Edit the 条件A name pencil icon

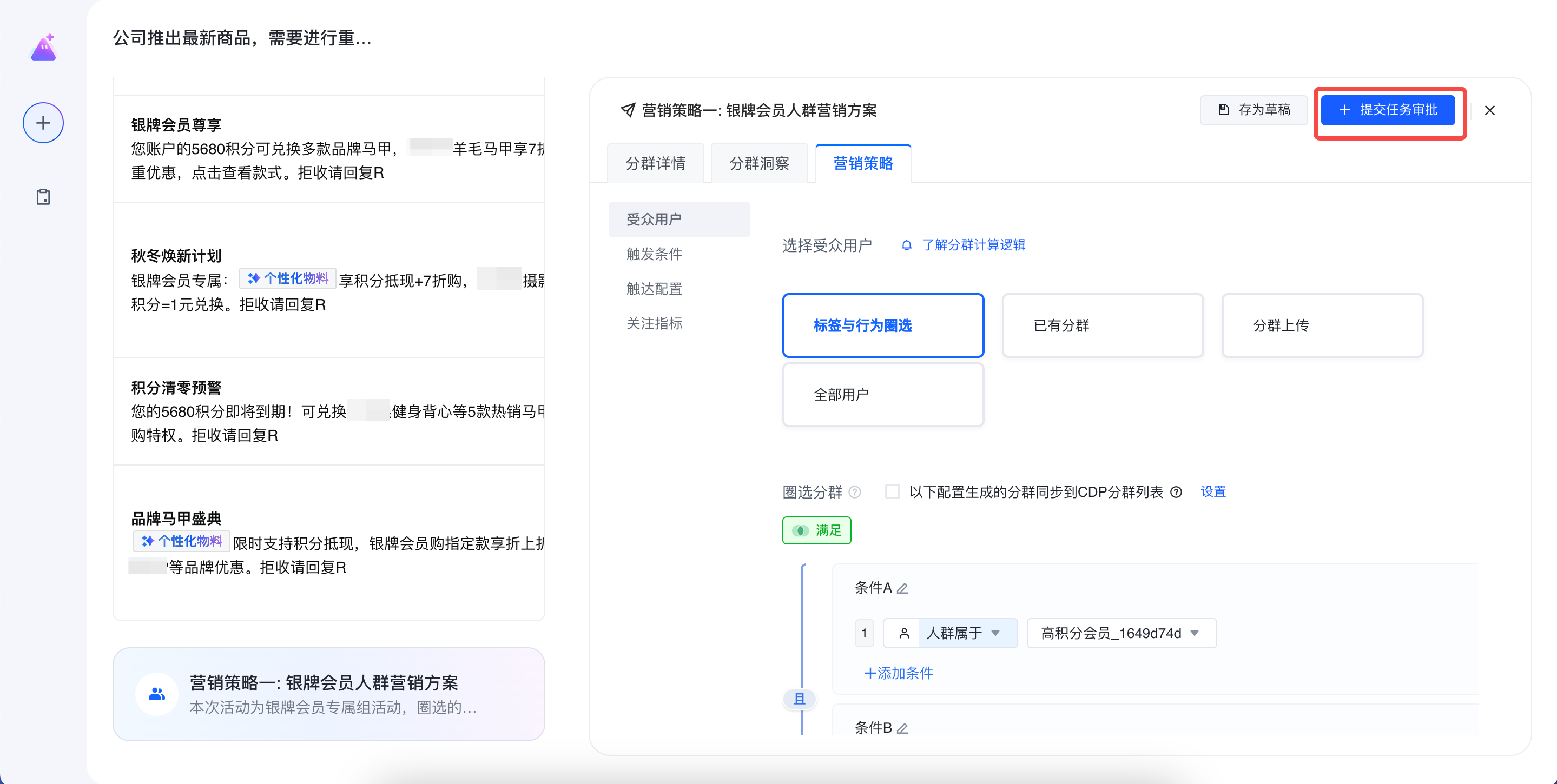[902, 588]
